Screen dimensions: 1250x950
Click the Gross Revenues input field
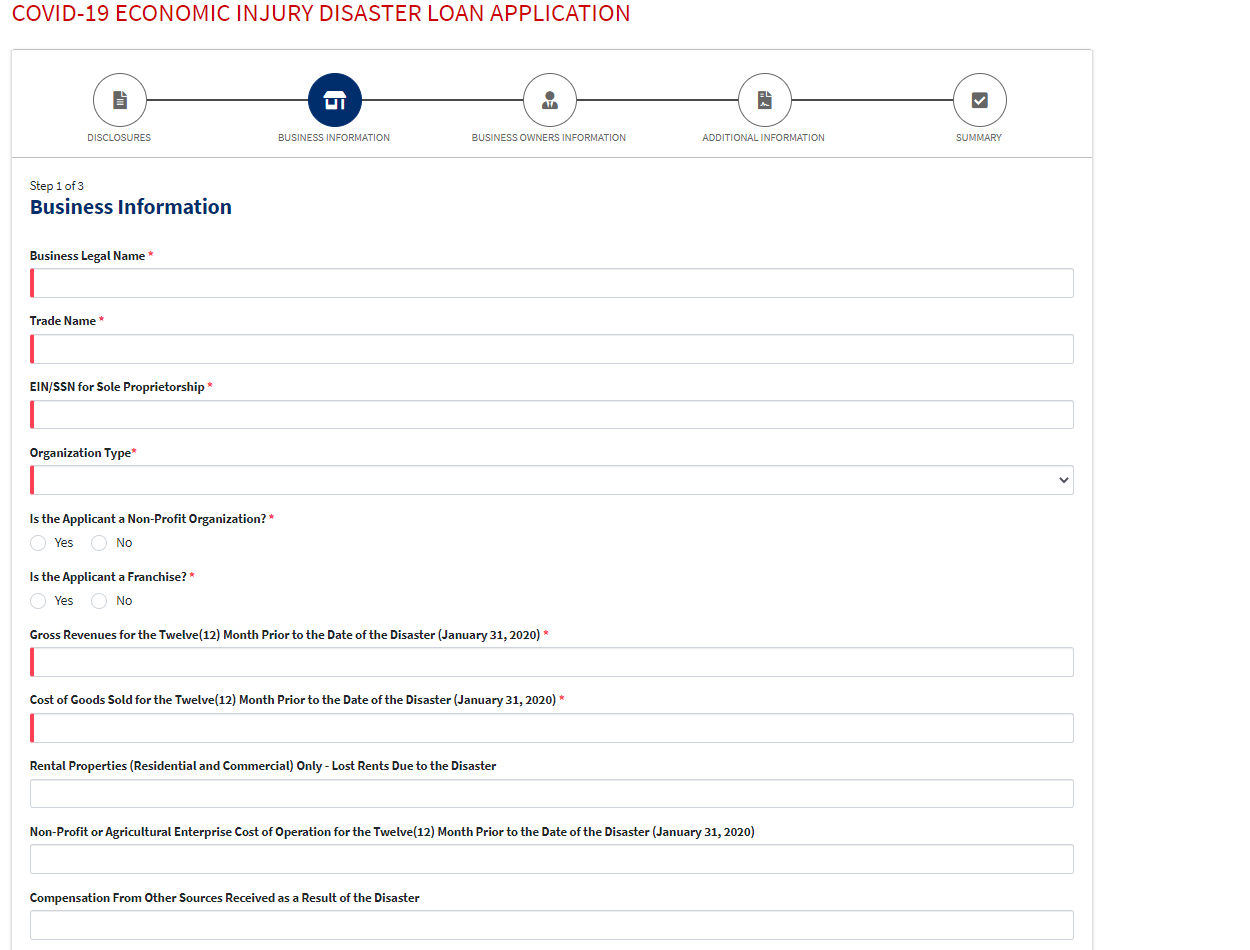point(552,662)
